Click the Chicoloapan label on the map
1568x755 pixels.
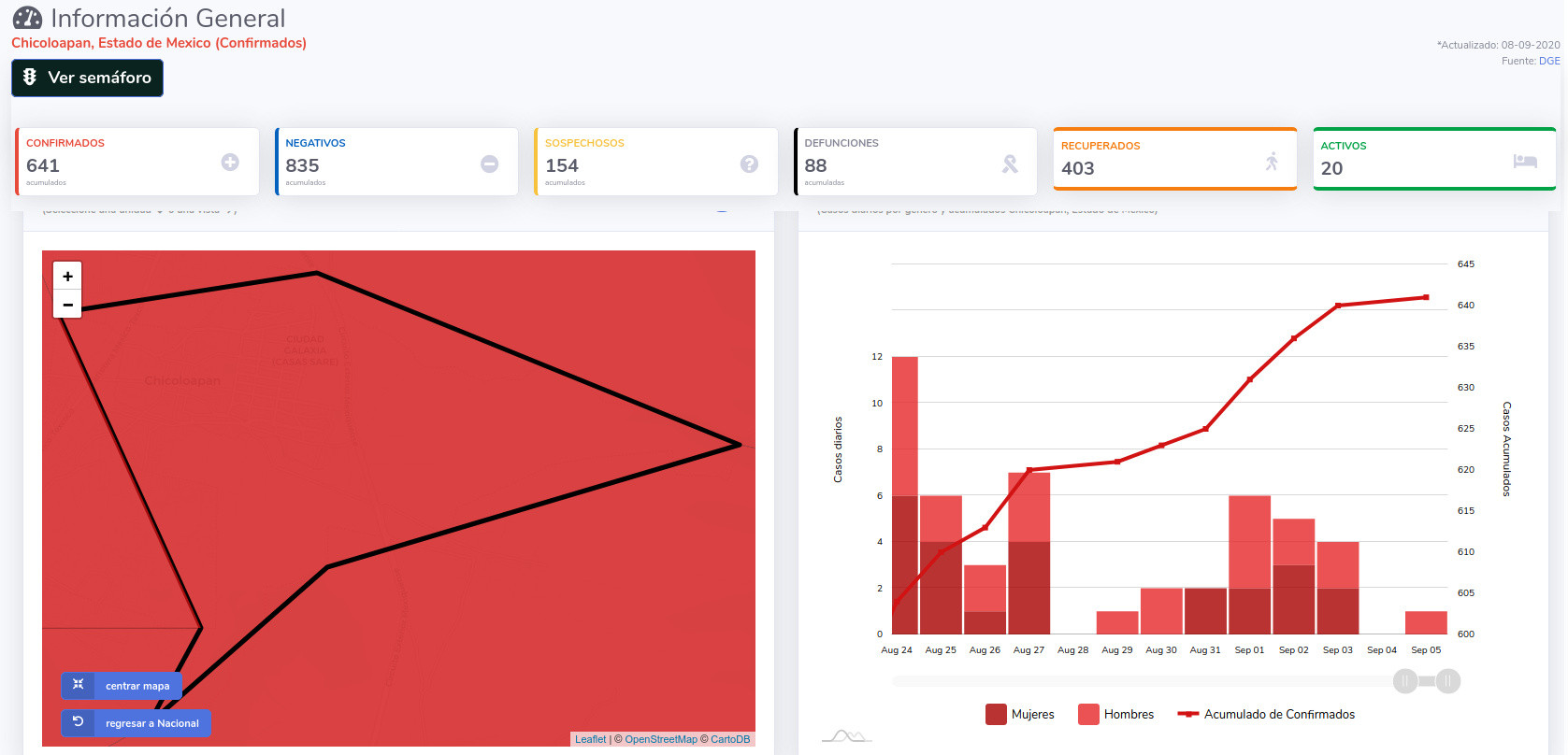182,380
